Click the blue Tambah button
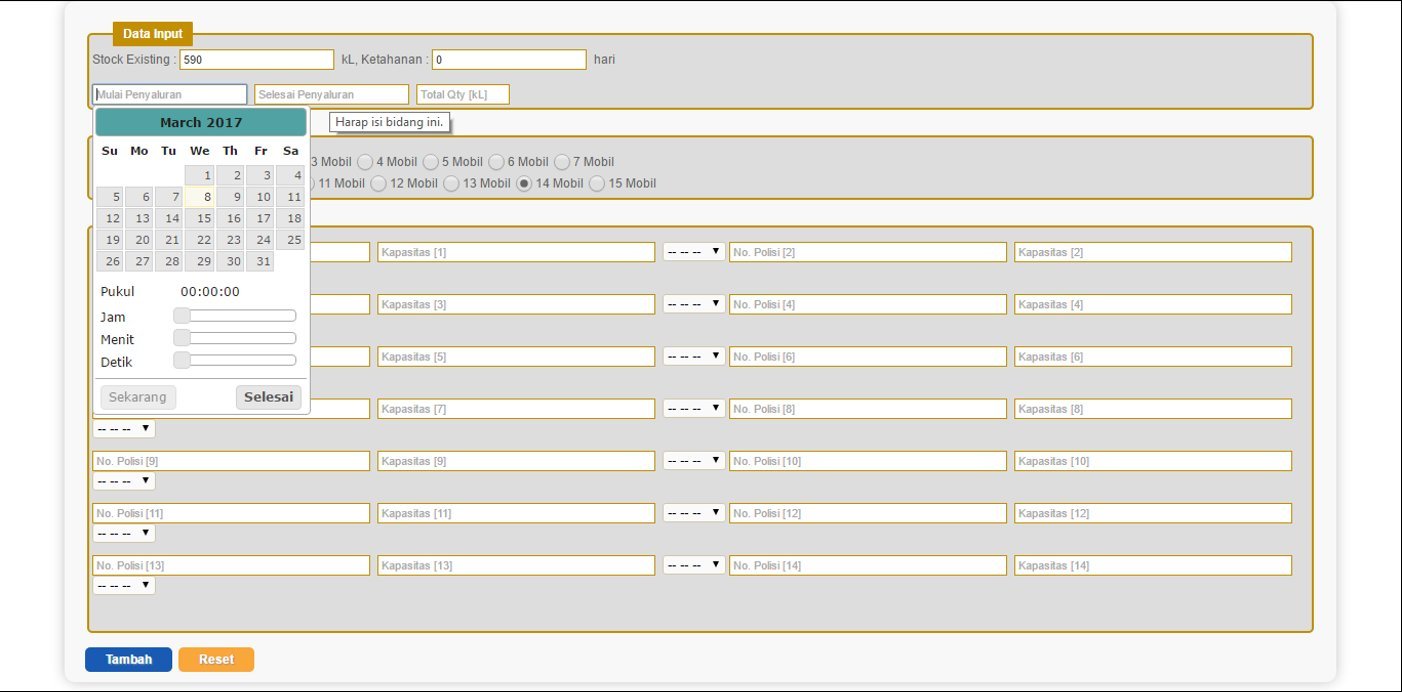Image resolution: width=1402 pixels, height=692 pixels. click(128, 660)
